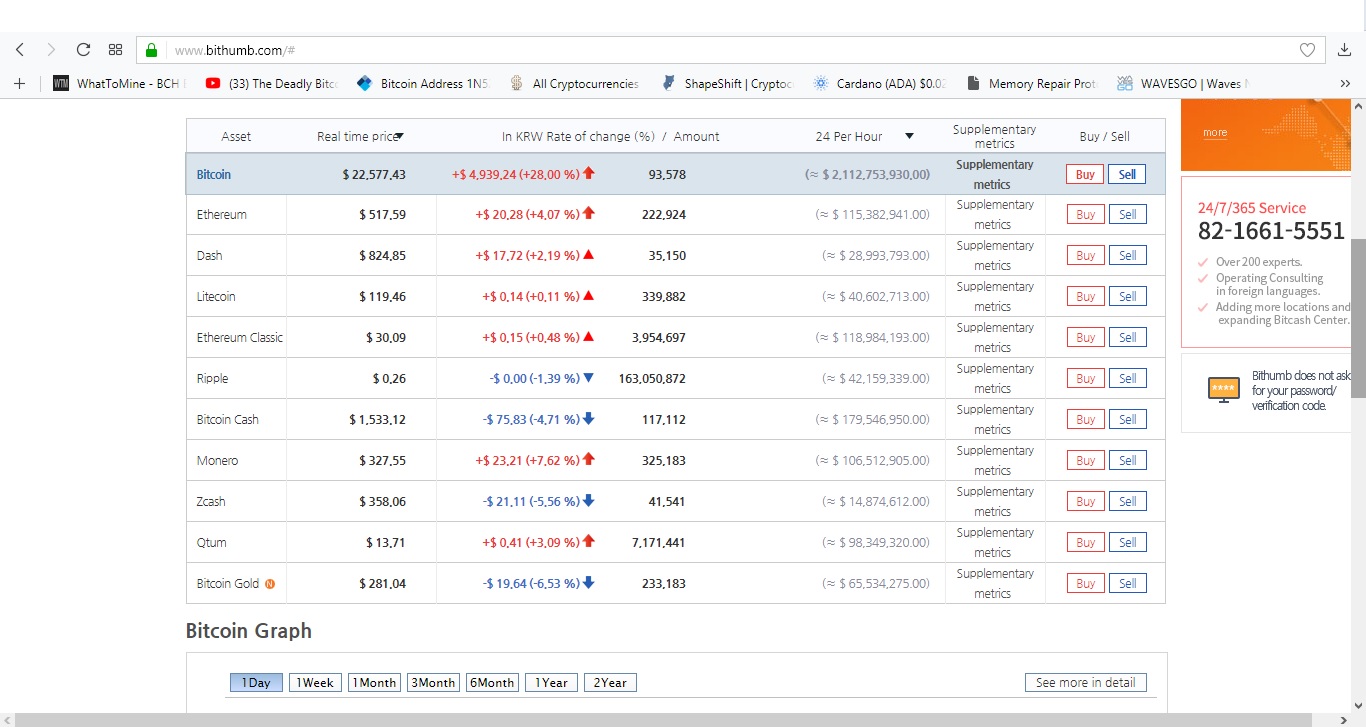Open downloads via the download arrow icon
The width and height of the screenshot is (1366, 727).
pyautogui.click(x=1344, y=50)
